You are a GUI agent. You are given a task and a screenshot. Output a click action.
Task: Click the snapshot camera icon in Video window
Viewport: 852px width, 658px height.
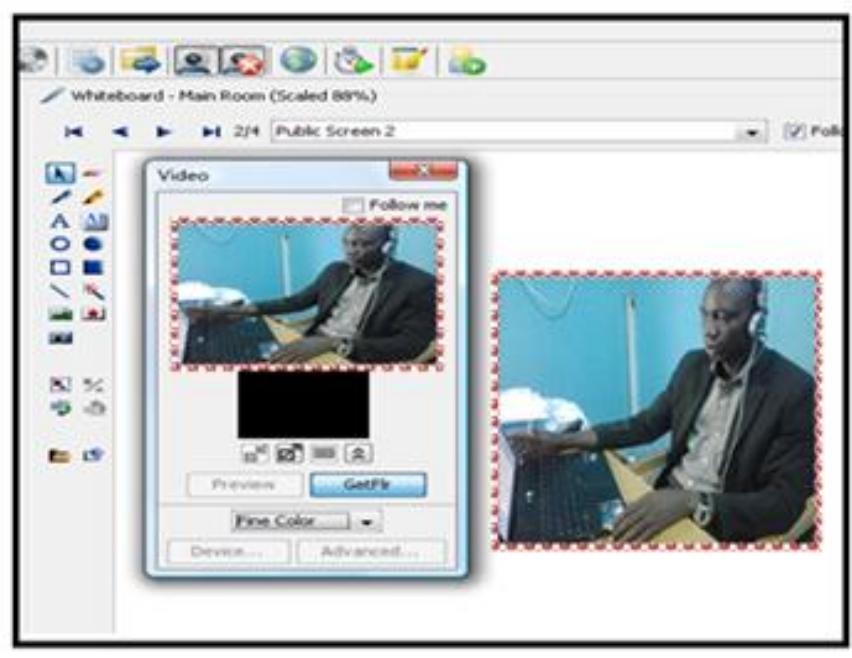289,453
